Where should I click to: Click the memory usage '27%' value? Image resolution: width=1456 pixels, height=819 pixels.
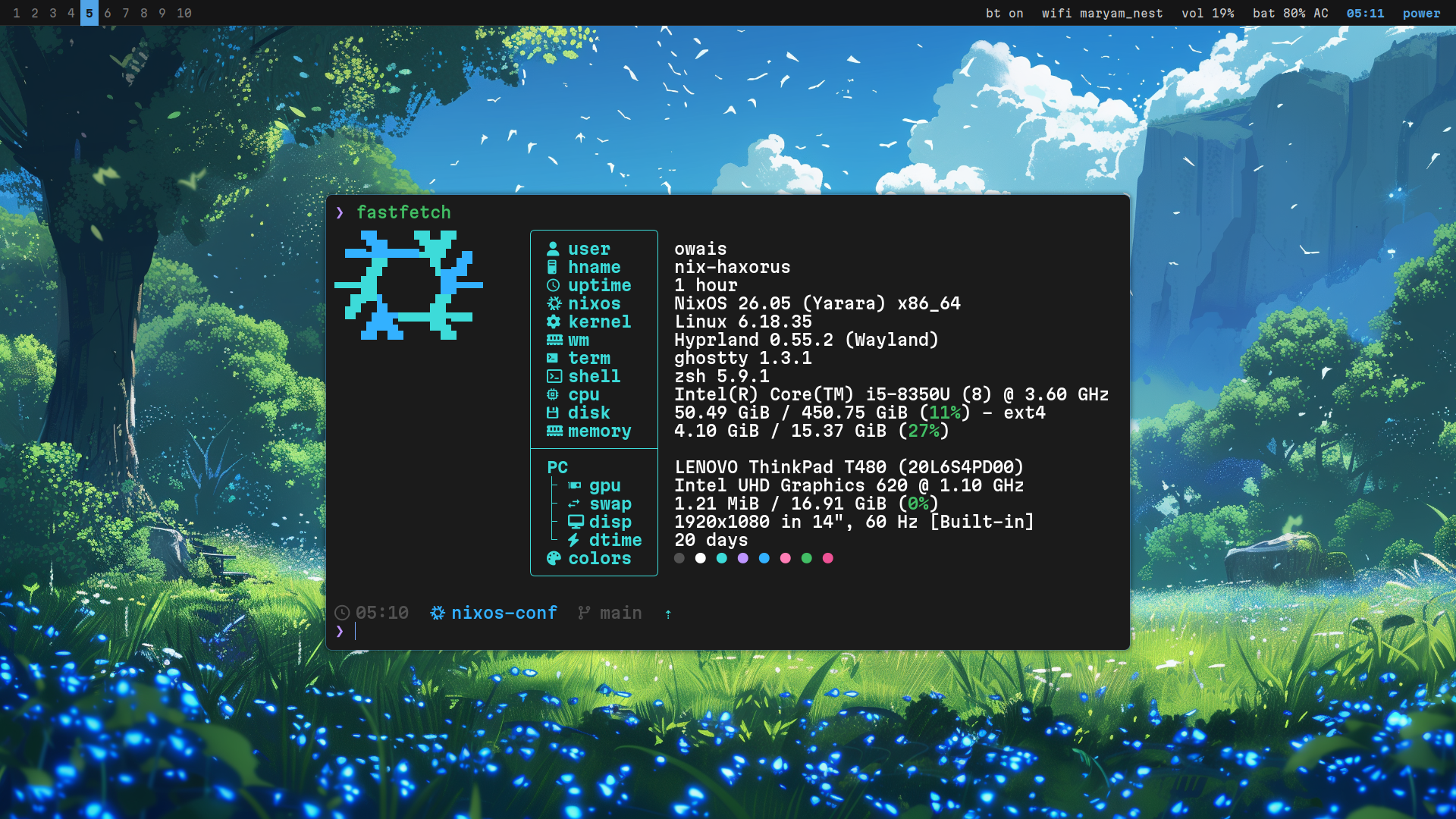pos(924,431)
